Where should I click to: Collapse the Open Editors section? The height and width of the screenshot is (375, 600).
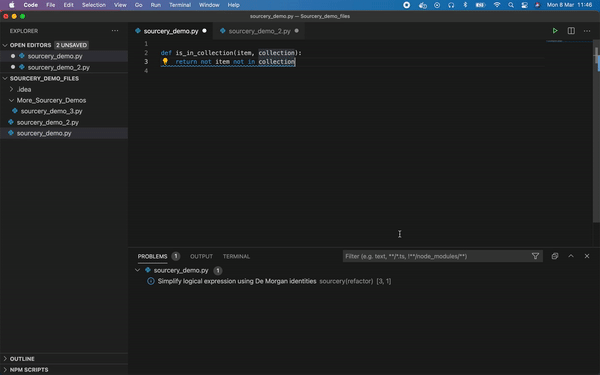coord(5,45)
